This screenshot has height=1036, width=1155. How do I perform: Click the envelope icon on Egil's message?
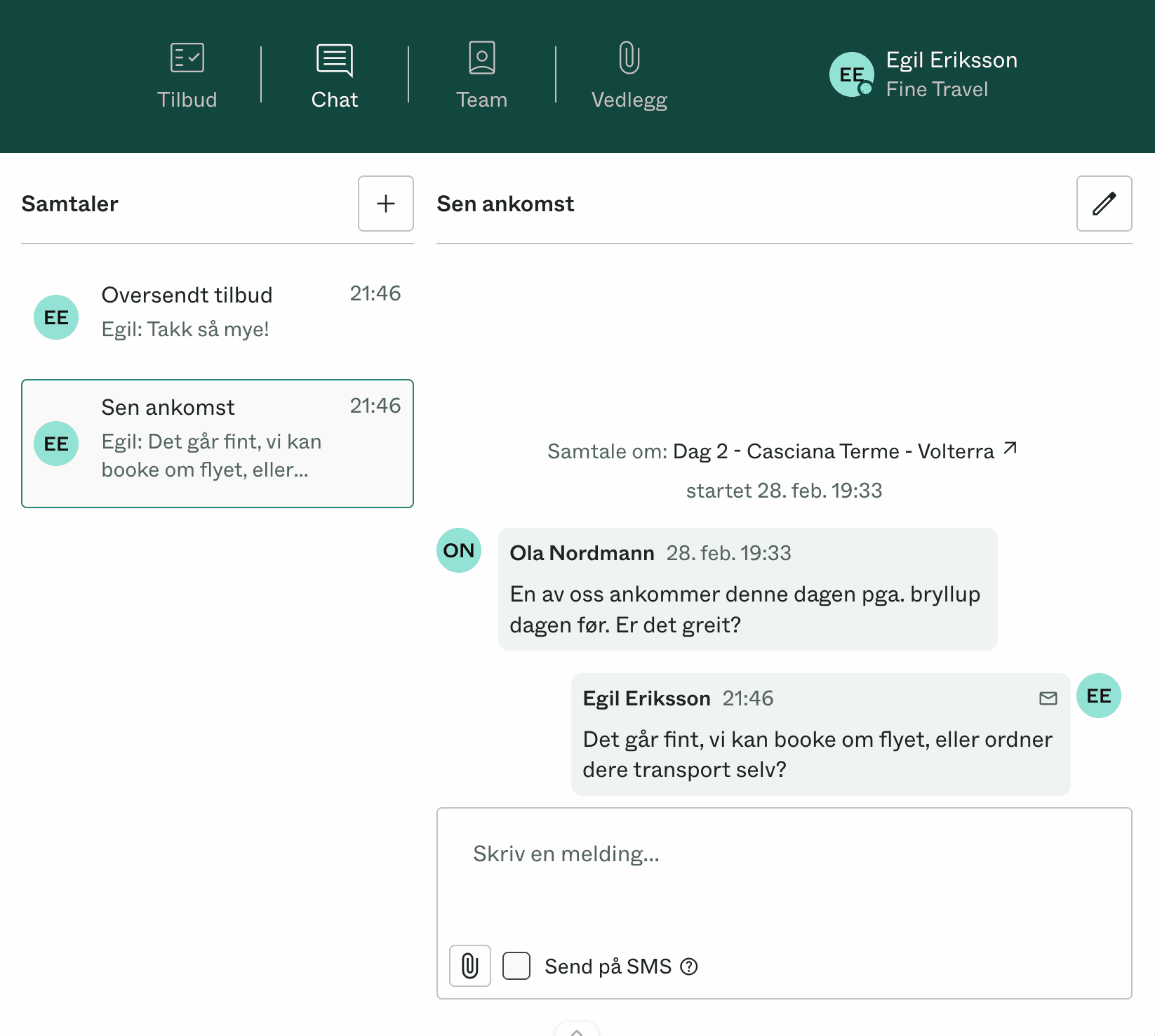point(1047,698)
